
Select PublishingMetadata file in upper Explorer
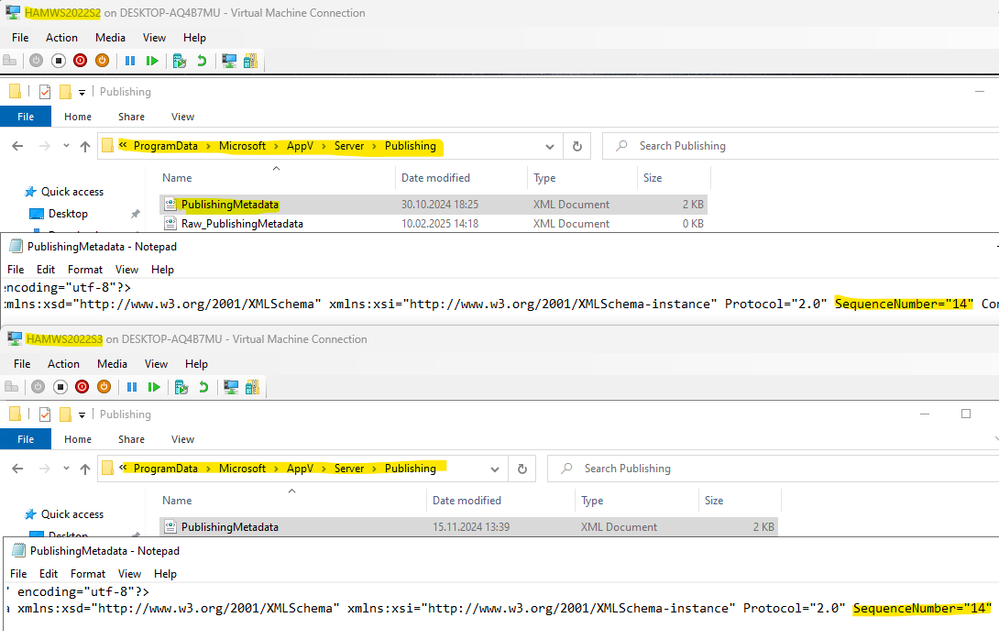click(230, 205)
